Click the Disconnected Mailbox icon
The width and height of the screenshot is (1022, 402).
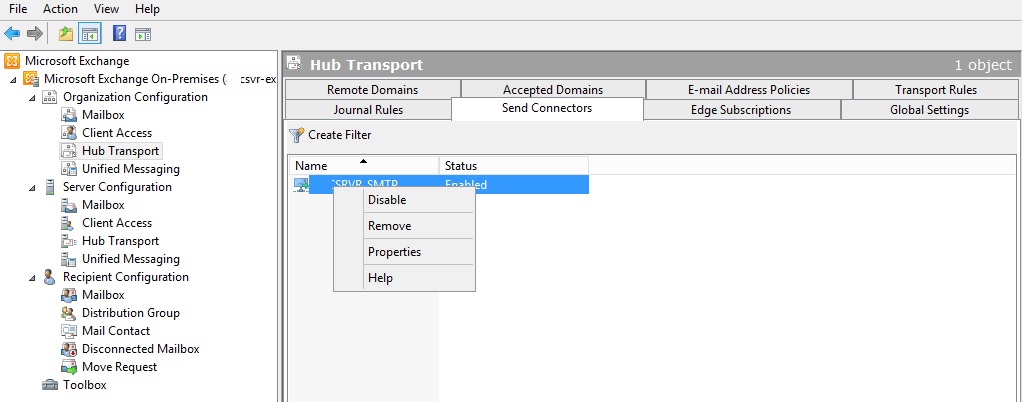coord(69,349)
